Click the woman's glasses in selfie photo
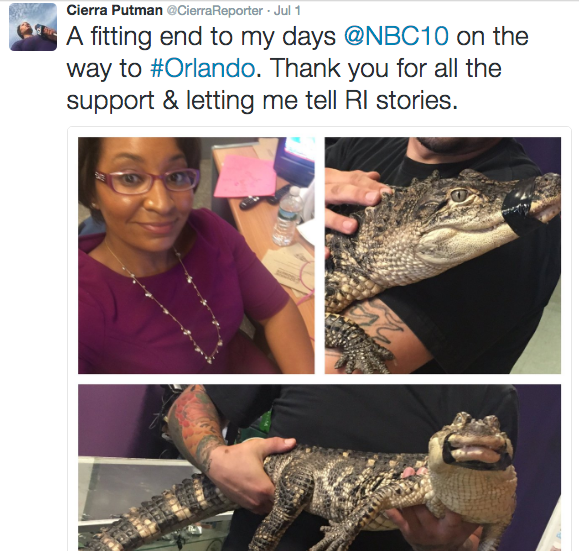Screen dimensions: 579x551 [148, 181]
